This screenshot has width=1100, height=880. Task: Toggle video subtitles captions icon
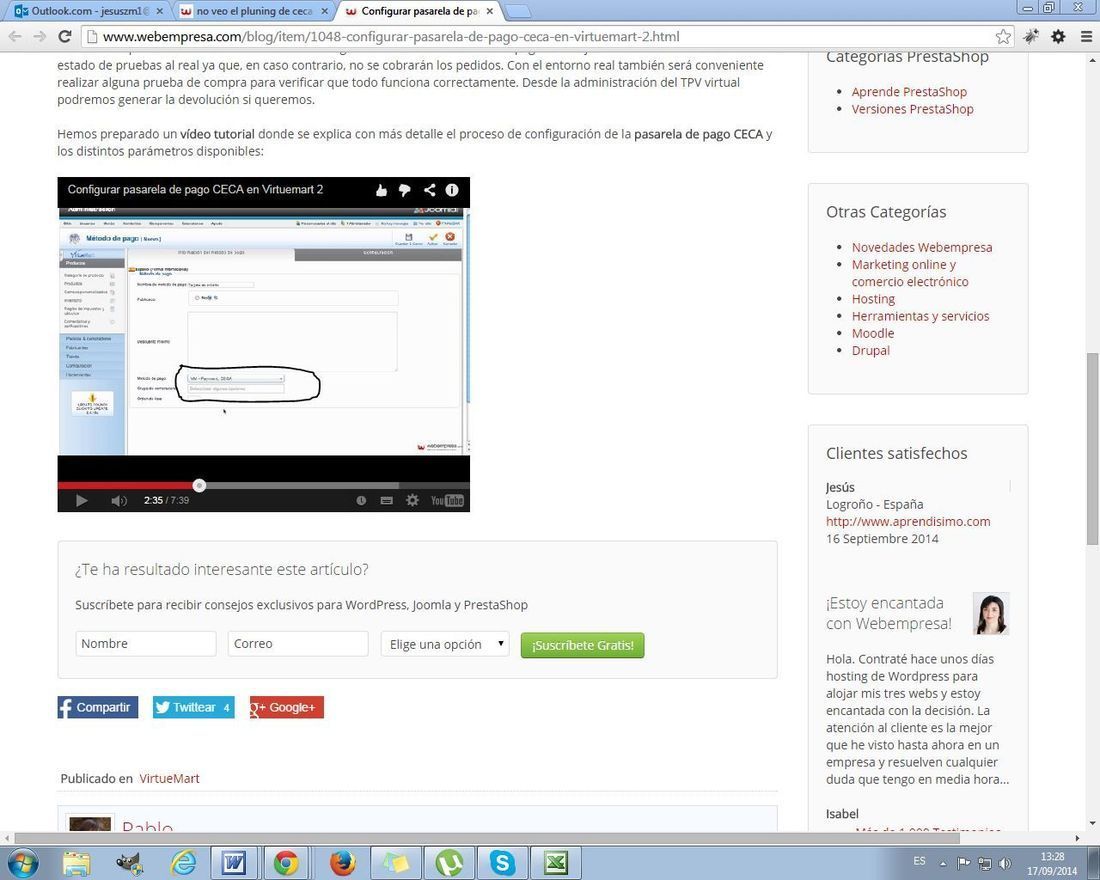coord(386,500)
